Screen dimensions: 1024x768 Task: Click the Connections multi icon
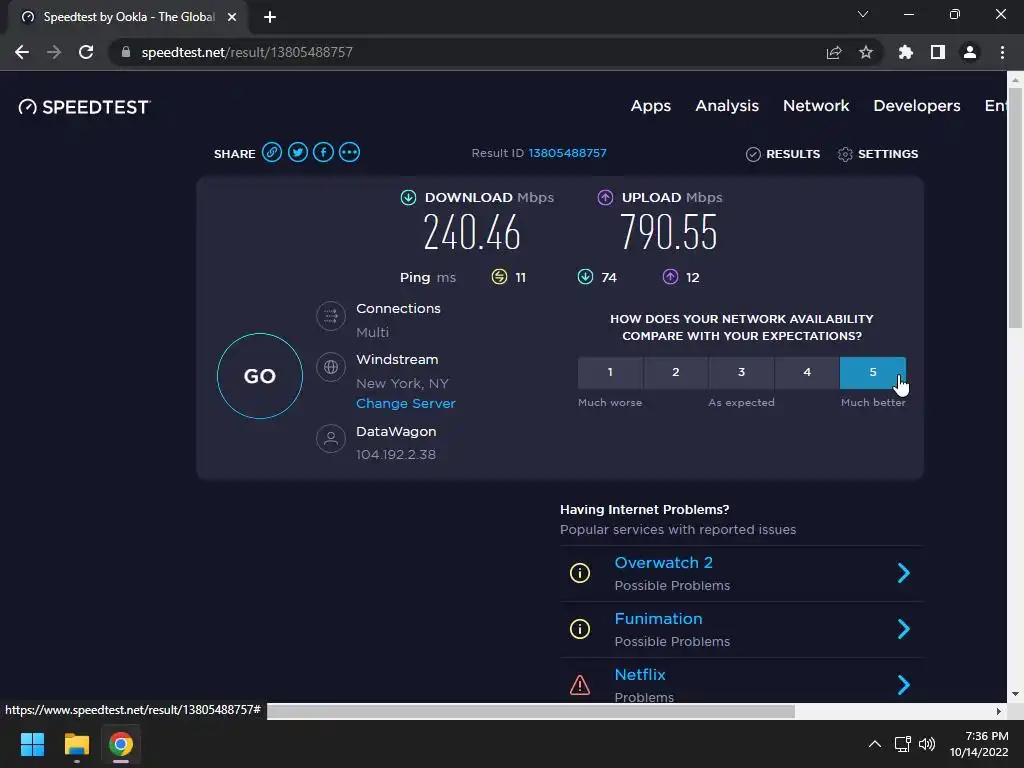pyautogui.click(x=331, y=316)
